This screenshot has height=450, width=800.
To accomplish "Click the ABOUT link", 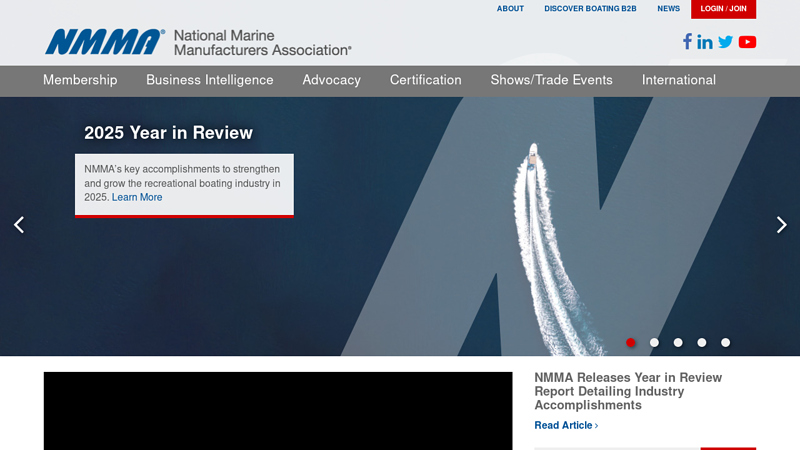I will pos(510,9).
